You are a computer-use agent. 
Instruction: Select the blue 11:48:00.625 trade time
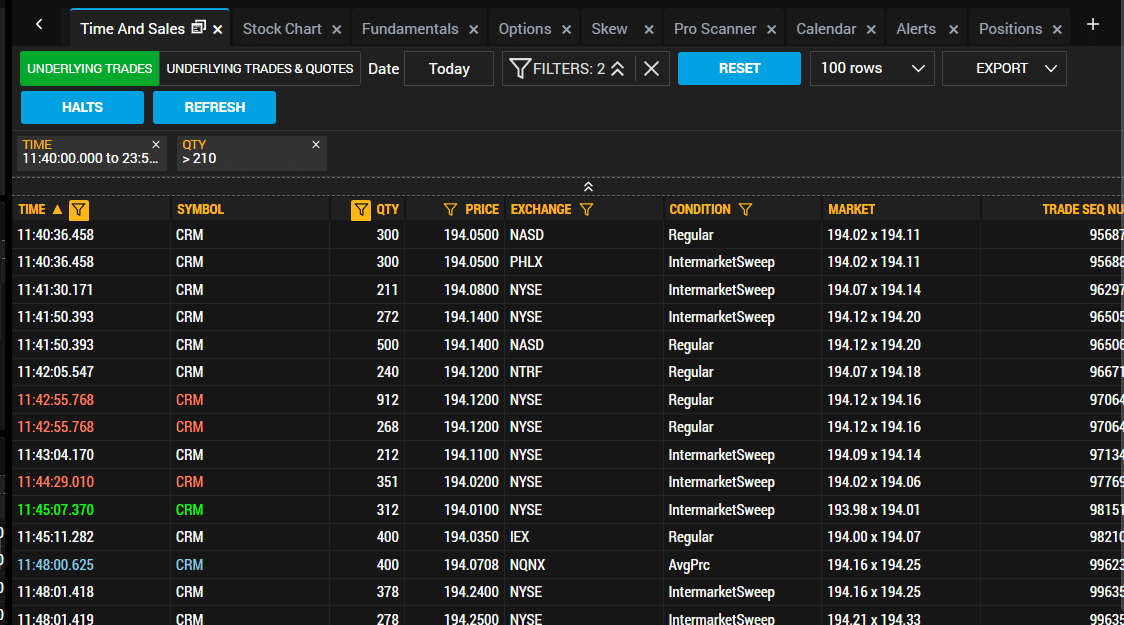(x=55, y=565)
